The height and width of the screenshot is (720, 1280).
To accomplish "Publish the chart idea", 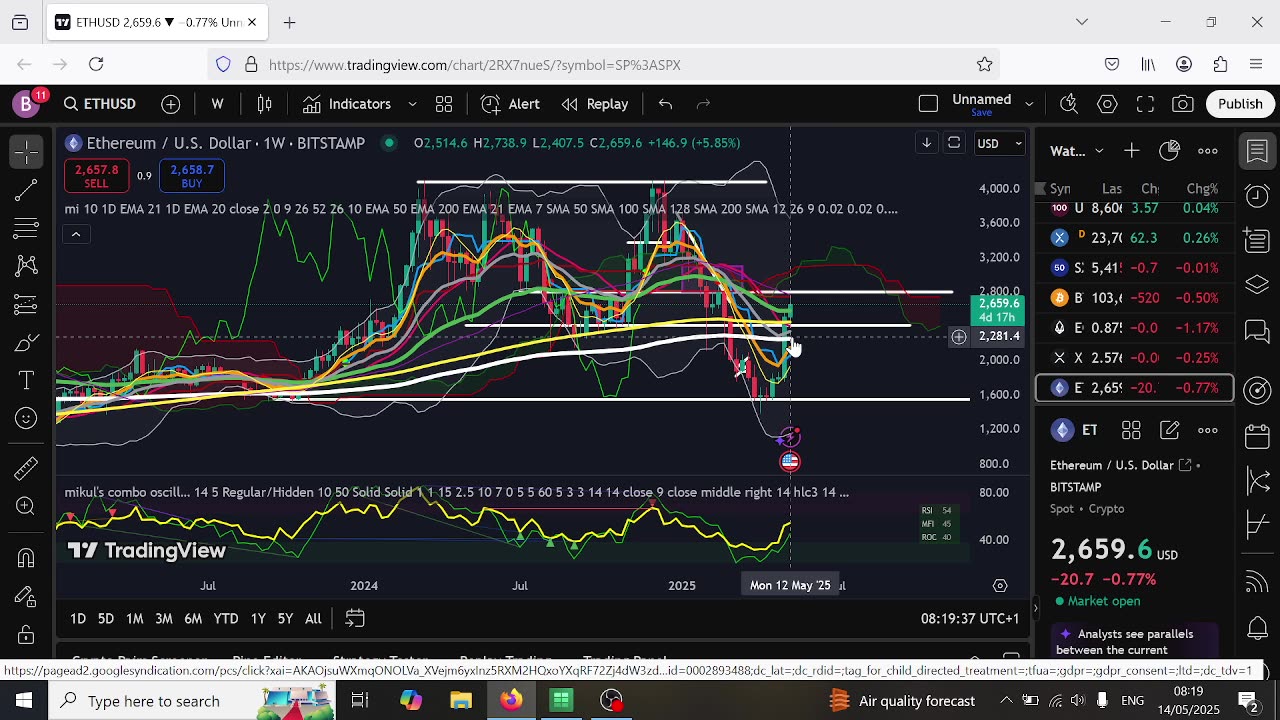I will tap(1240, 104).
